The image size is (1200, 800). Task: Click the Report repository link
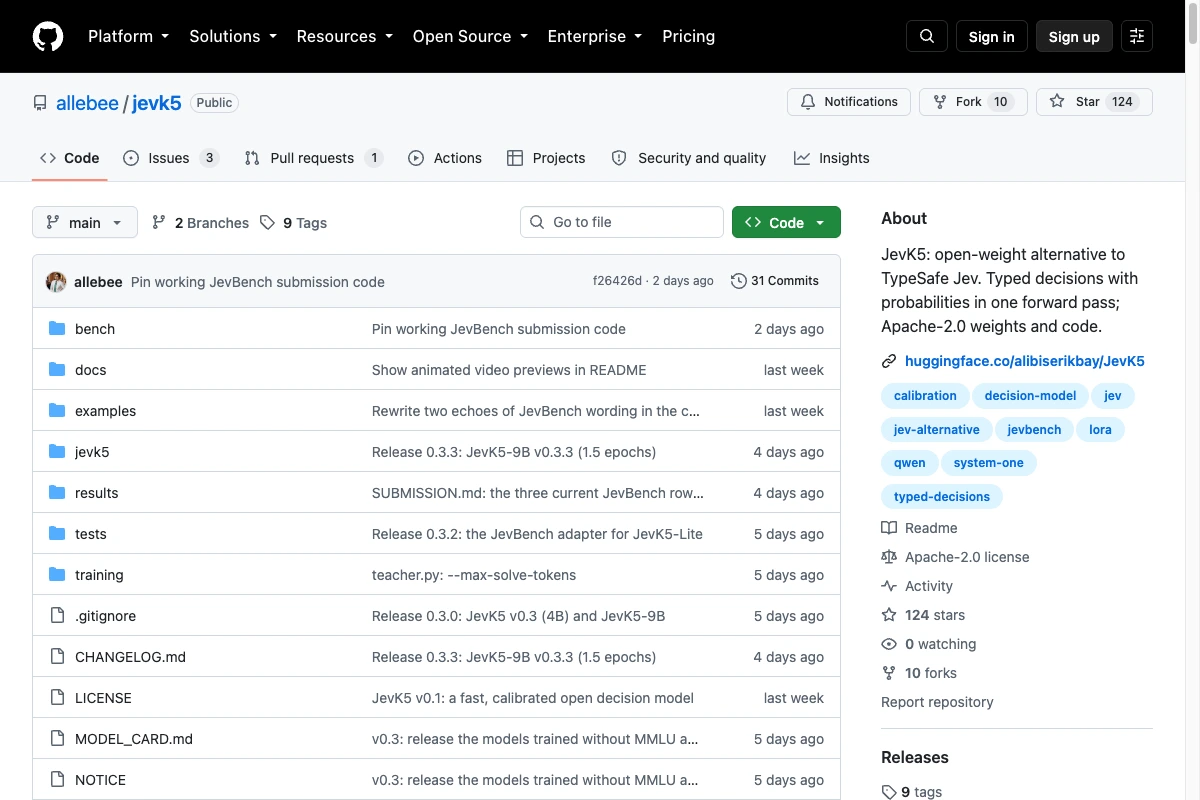pos(937,702)
